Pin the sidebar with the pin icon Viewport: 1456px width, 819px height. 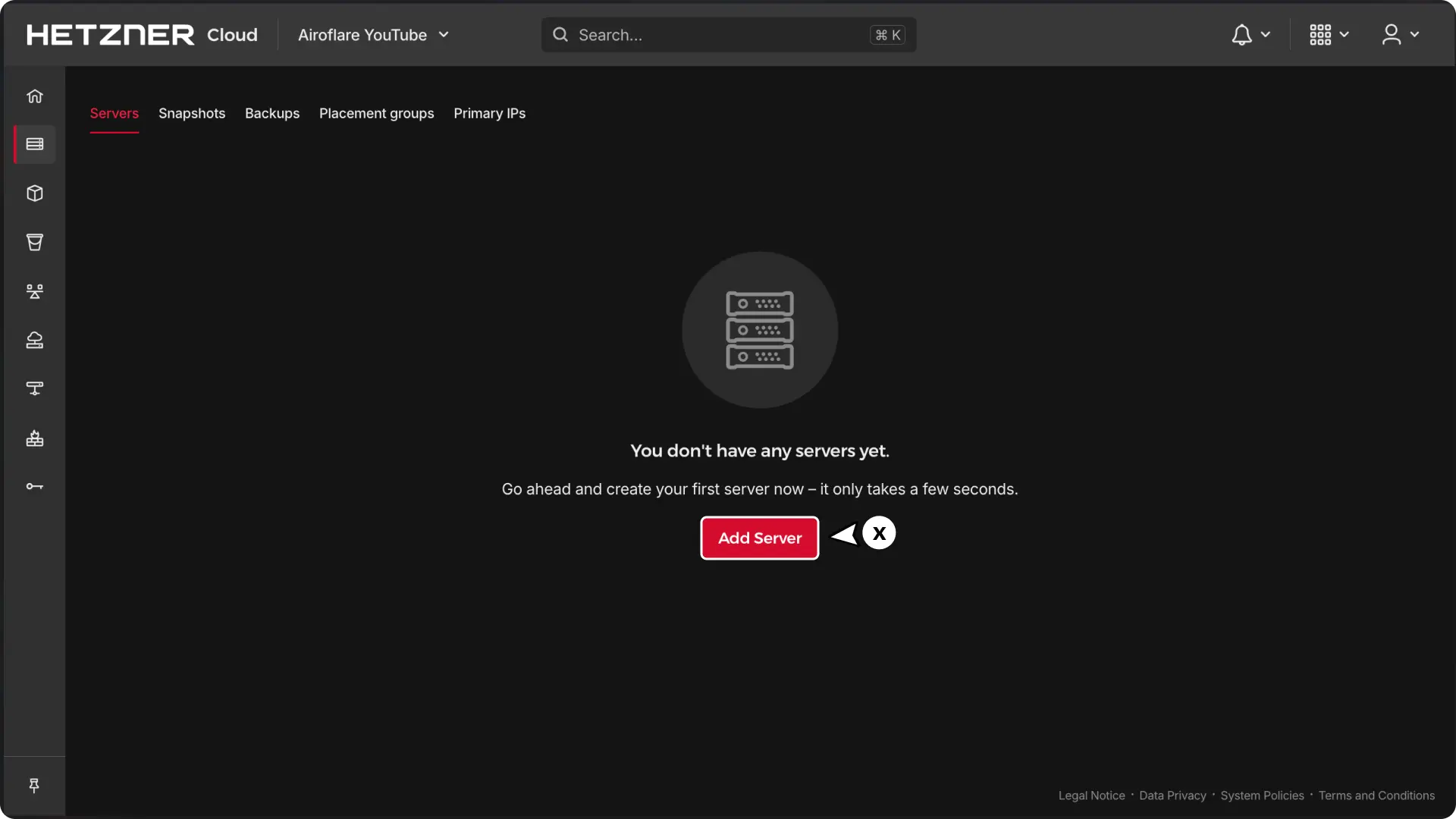click(34, 786)
